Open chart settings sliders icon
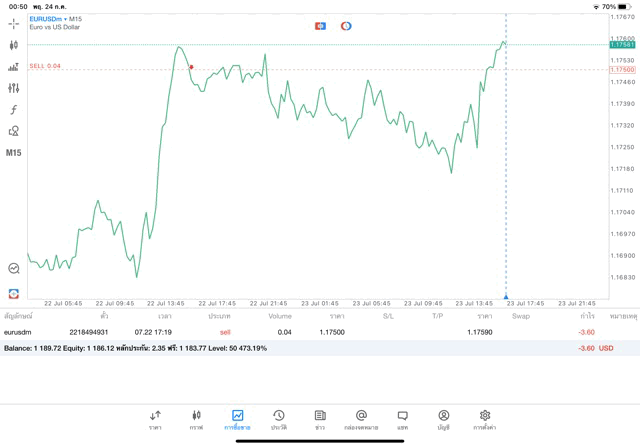 click(x=14, y=88)
